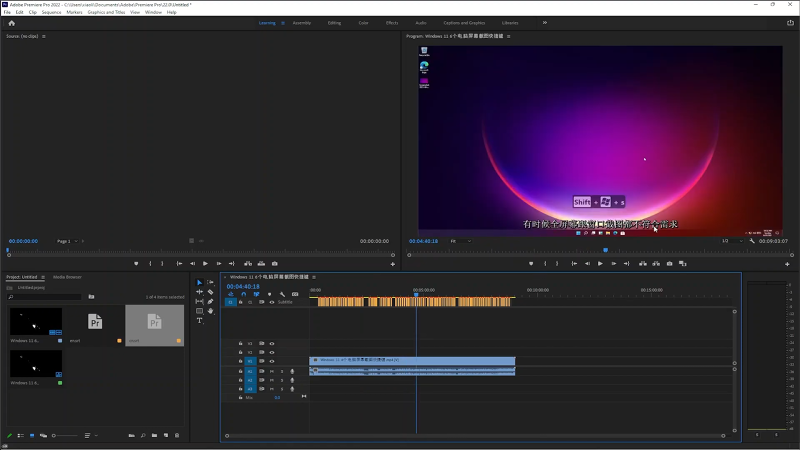Open the File menu

(x=7, y=12)
